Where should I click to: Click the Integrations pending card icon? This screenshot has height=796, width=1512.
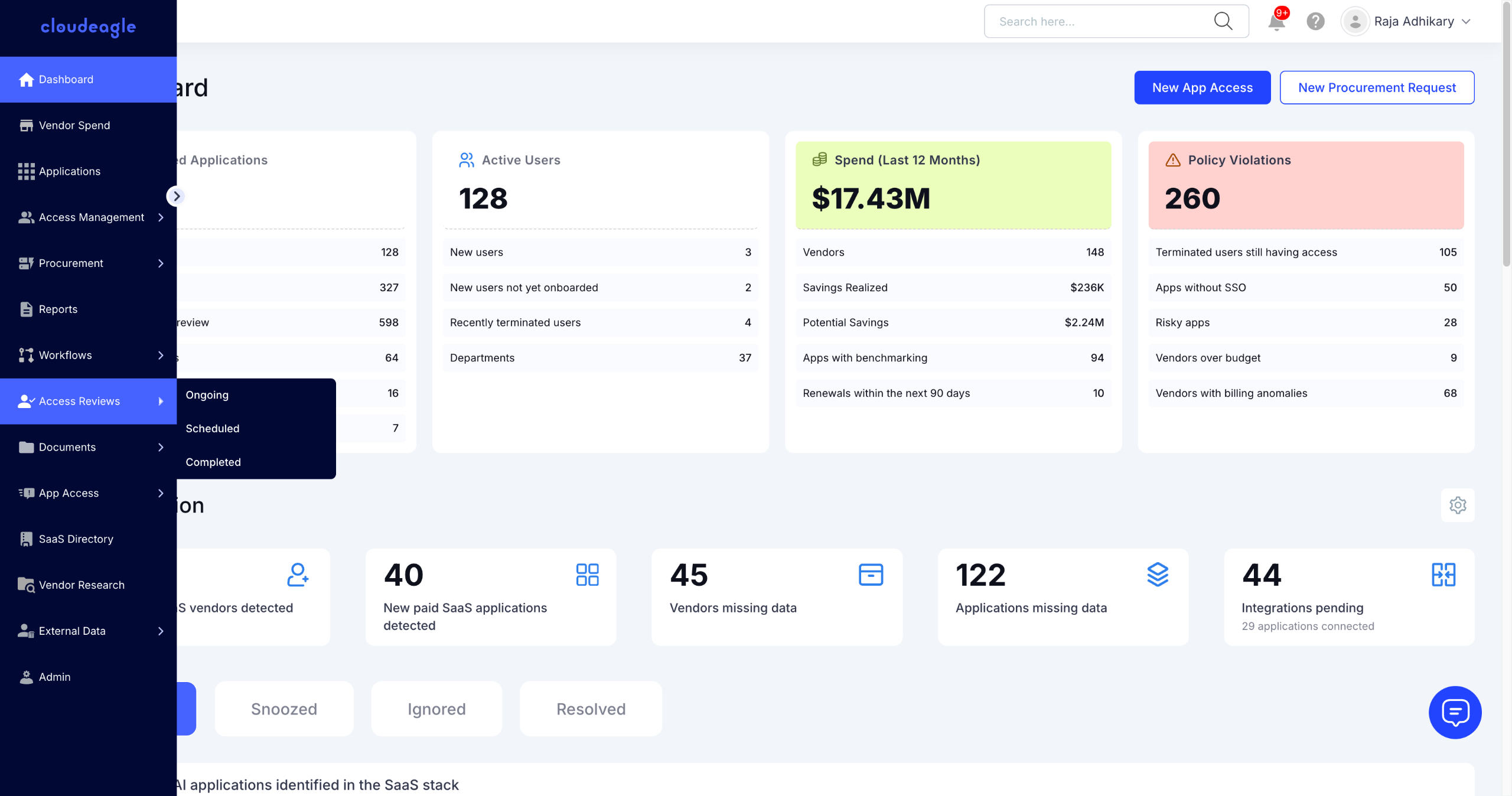pyautogui.click(x=1443, y=575)
